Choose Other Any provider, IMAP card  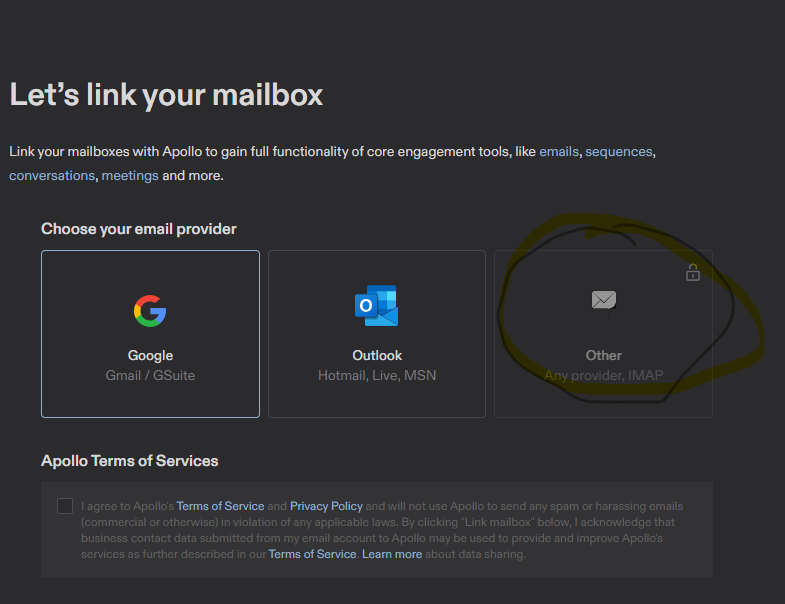(603, 334)
